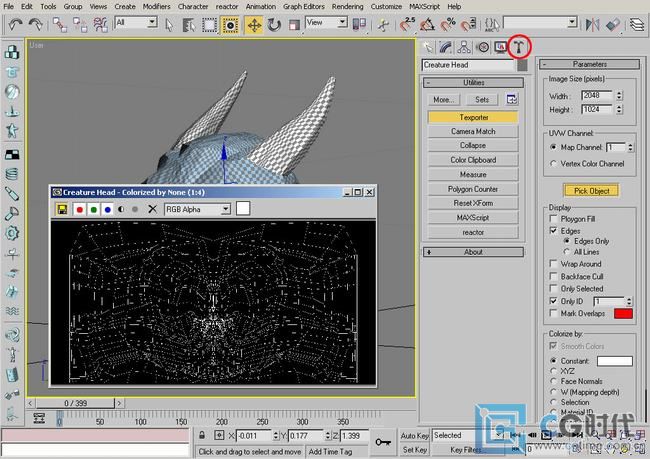This screenshot has height=459, width=650.
Task: Choose the XYZ colorize radio option
Action: pos(553,371)
